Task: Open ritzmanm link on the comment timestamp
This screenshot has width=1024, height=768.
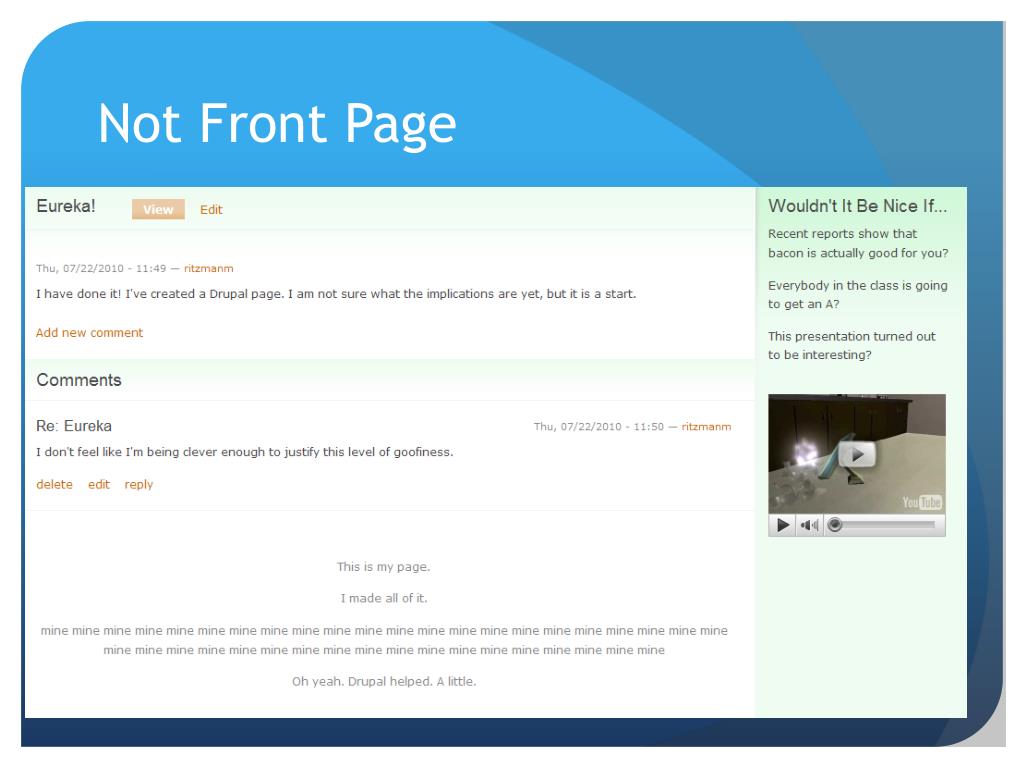Action: coord(706,426)
